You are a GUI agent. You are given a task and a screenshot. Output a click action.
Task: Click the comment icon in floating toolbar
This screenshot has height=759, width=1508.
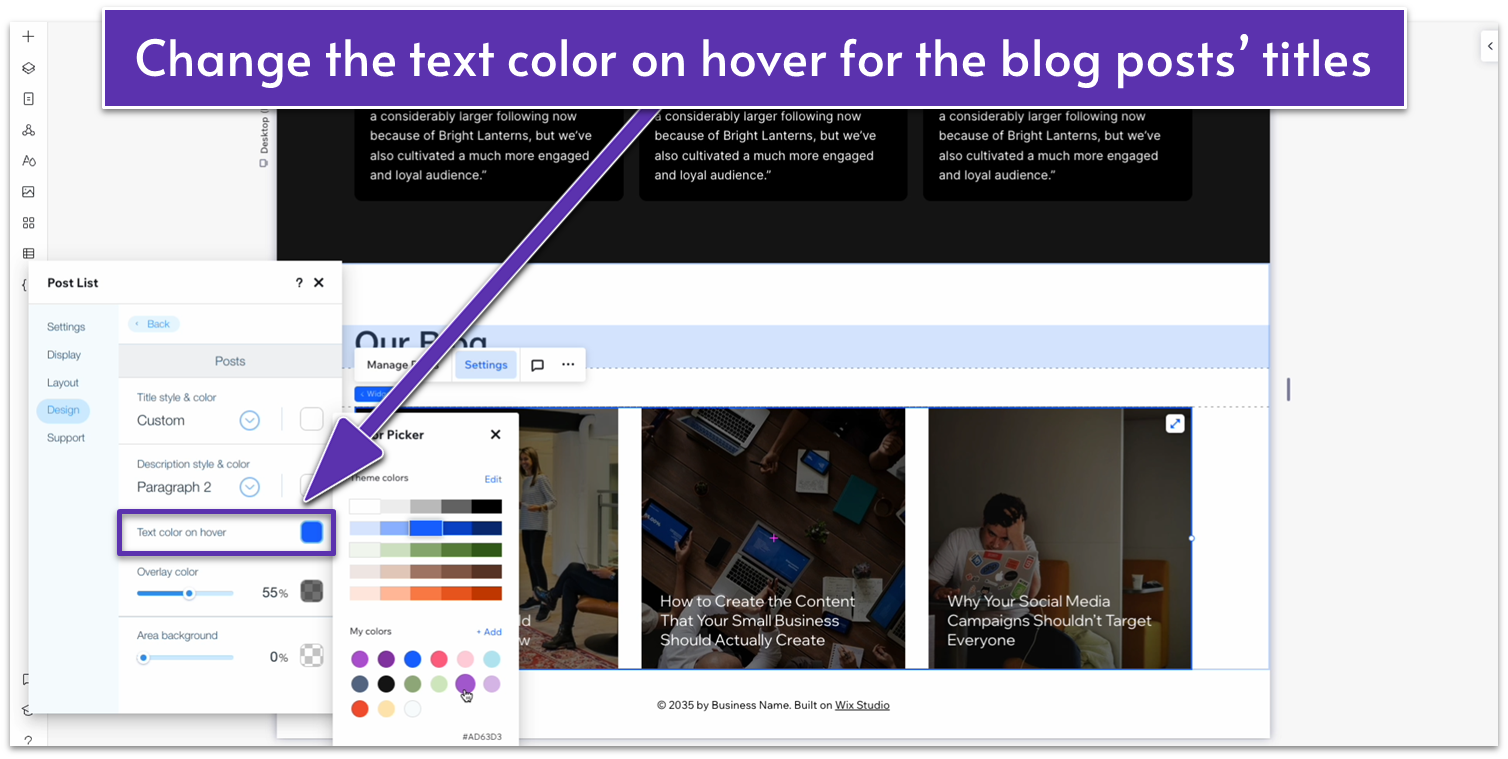pyautogui.click(x=537, y=365)
